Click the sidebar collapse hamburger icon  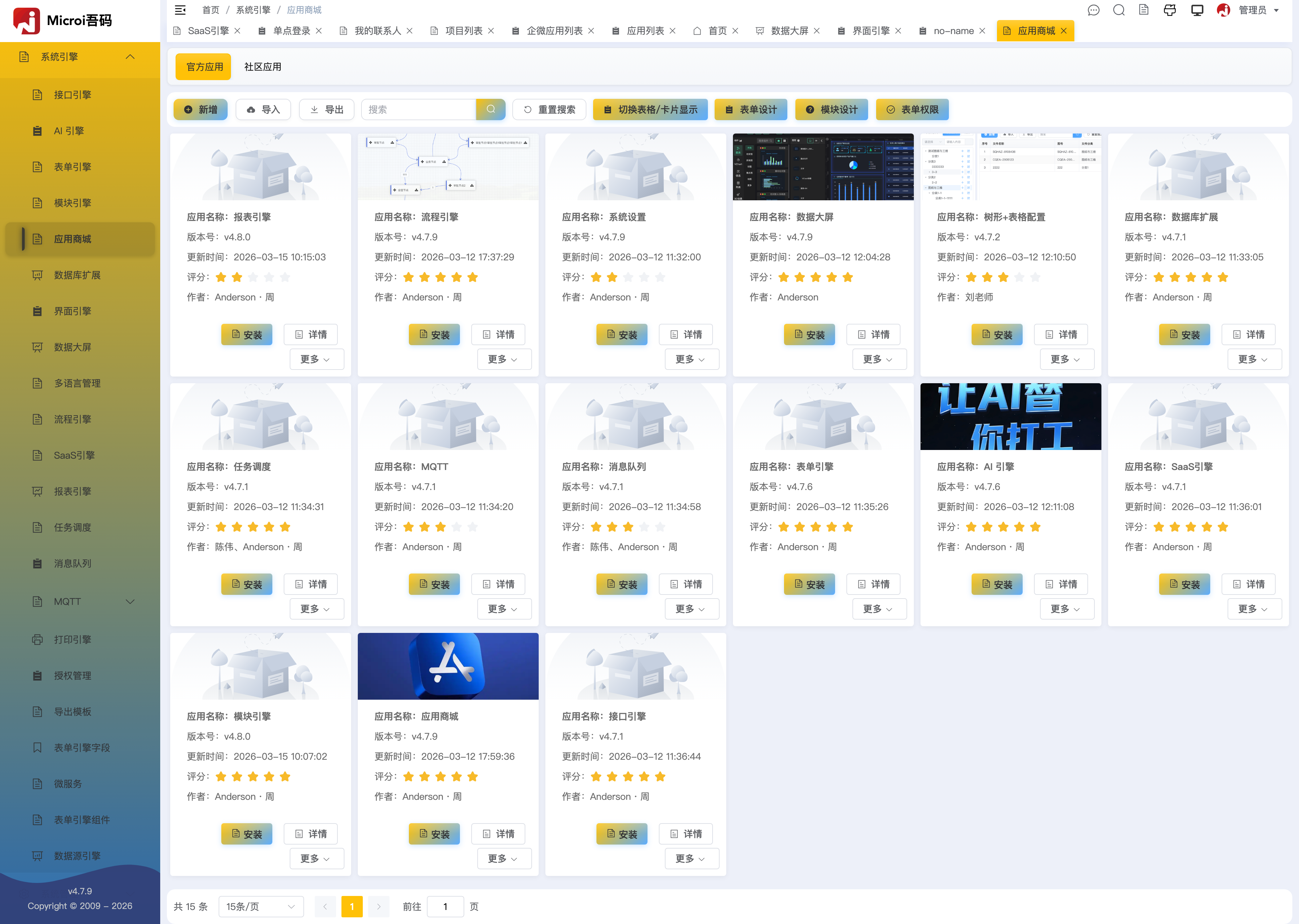tap(180, 10)
